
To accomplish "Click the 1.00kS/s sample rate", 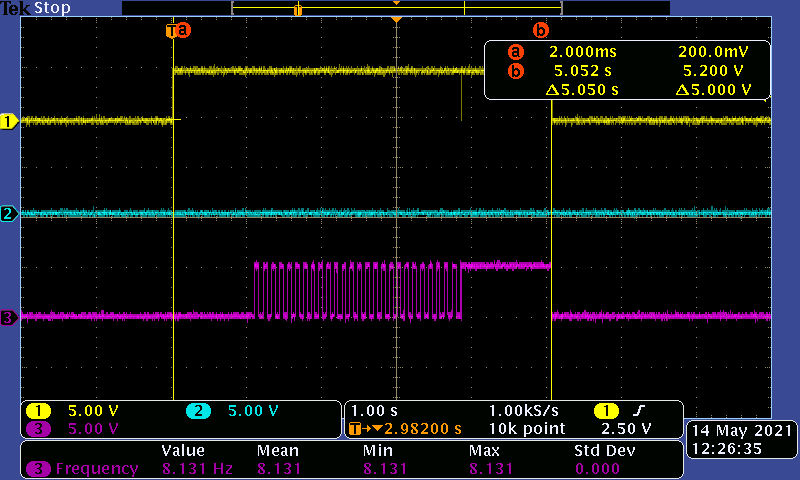I will tap(523, 411).
